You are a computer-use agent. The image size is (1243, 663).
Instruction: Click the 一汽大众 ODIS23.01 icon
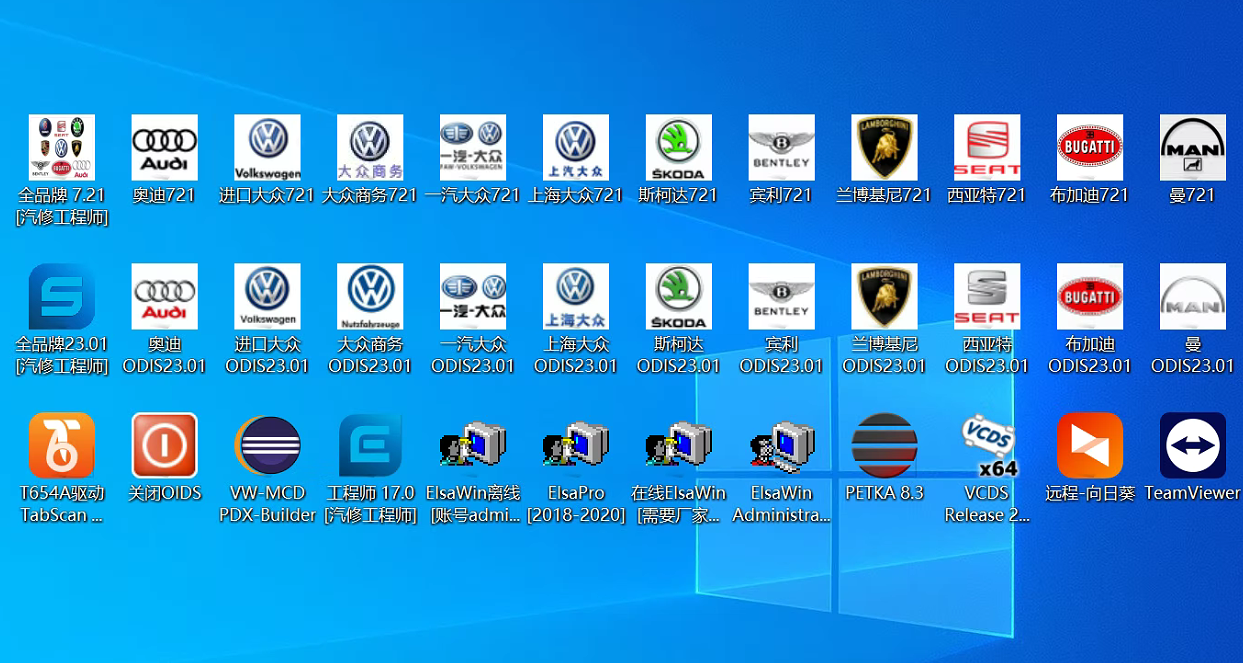point(472,297)
